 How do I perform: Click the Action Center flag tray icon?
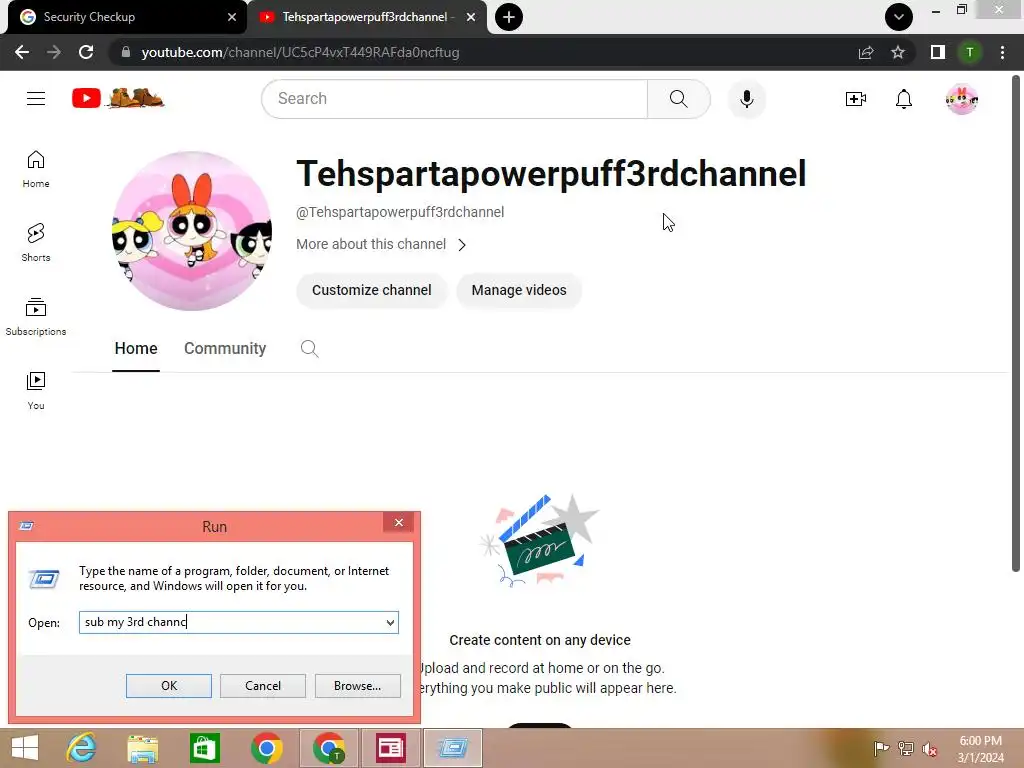click(880, 749)
